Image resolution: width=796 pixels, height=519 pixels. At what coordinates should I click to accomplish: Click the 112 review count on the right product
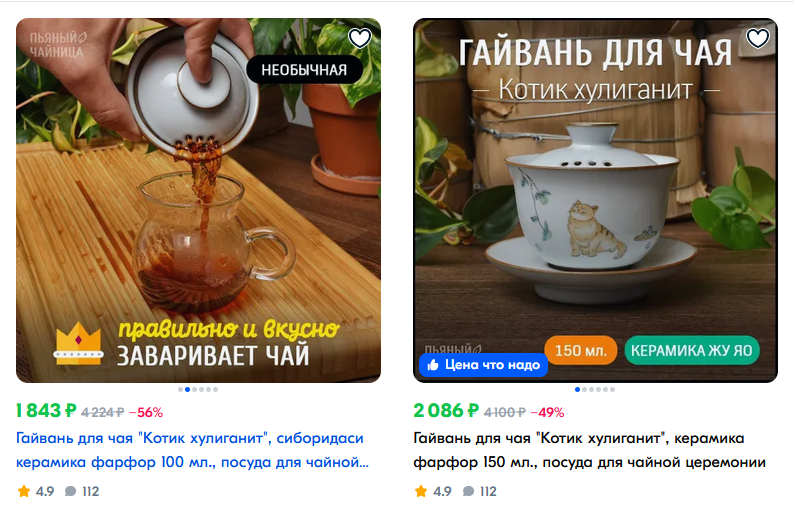pos(488,491)
